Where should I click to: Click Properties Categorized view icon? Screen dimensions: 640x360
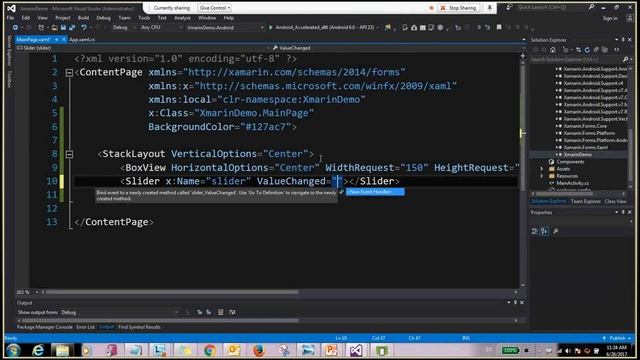pos(535,231)
